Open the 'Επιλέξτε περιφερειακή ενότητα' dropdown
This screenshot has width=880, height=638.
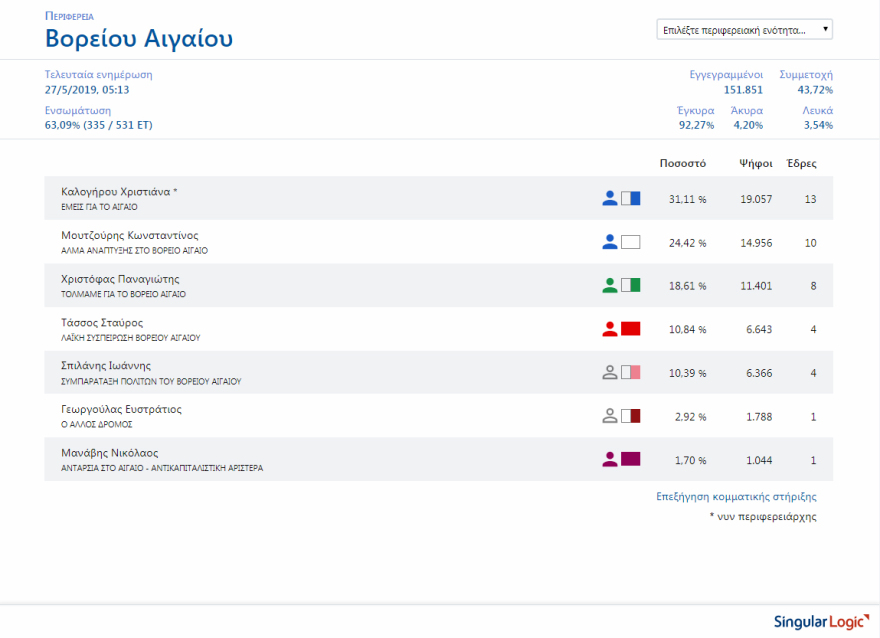click(x=745, y=30)
